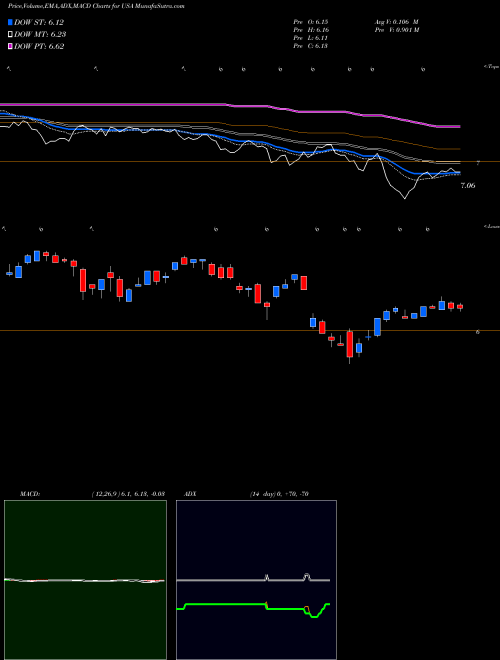Click the MACD panel title label
Image resolution: width=500 pixels, height=660 pixels.
point(29,494)
